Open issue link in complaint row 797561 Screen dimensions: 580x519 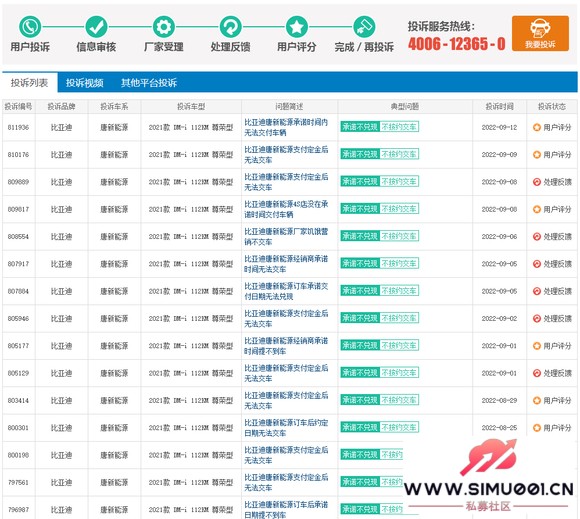[x=286, y=482]
